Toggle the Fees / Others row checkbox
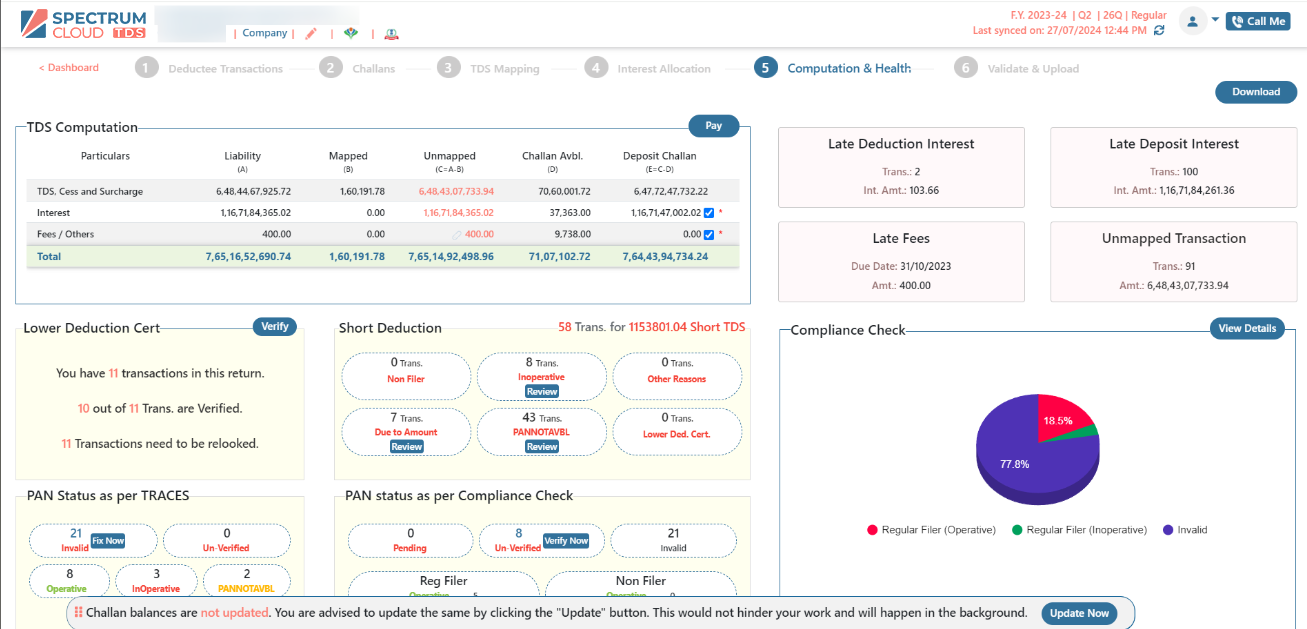The width and height of the screenshot is (1307, 629). [708, 235]
